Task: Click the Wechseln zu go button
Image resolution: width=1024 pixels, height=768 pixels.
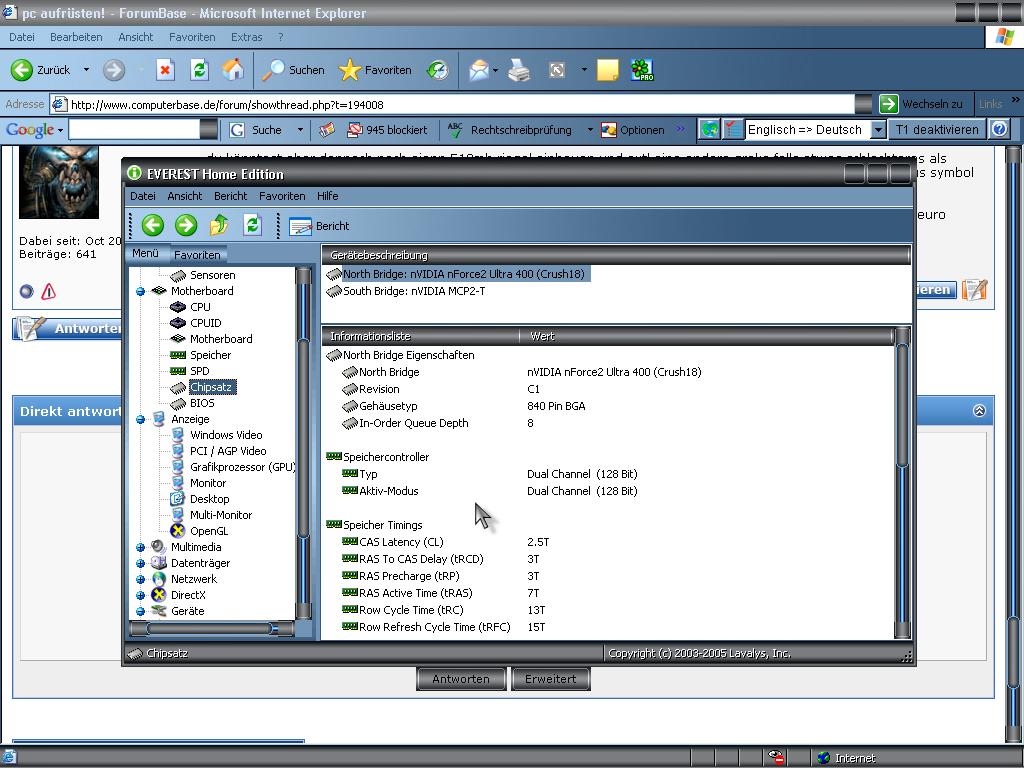Action: 921,104
